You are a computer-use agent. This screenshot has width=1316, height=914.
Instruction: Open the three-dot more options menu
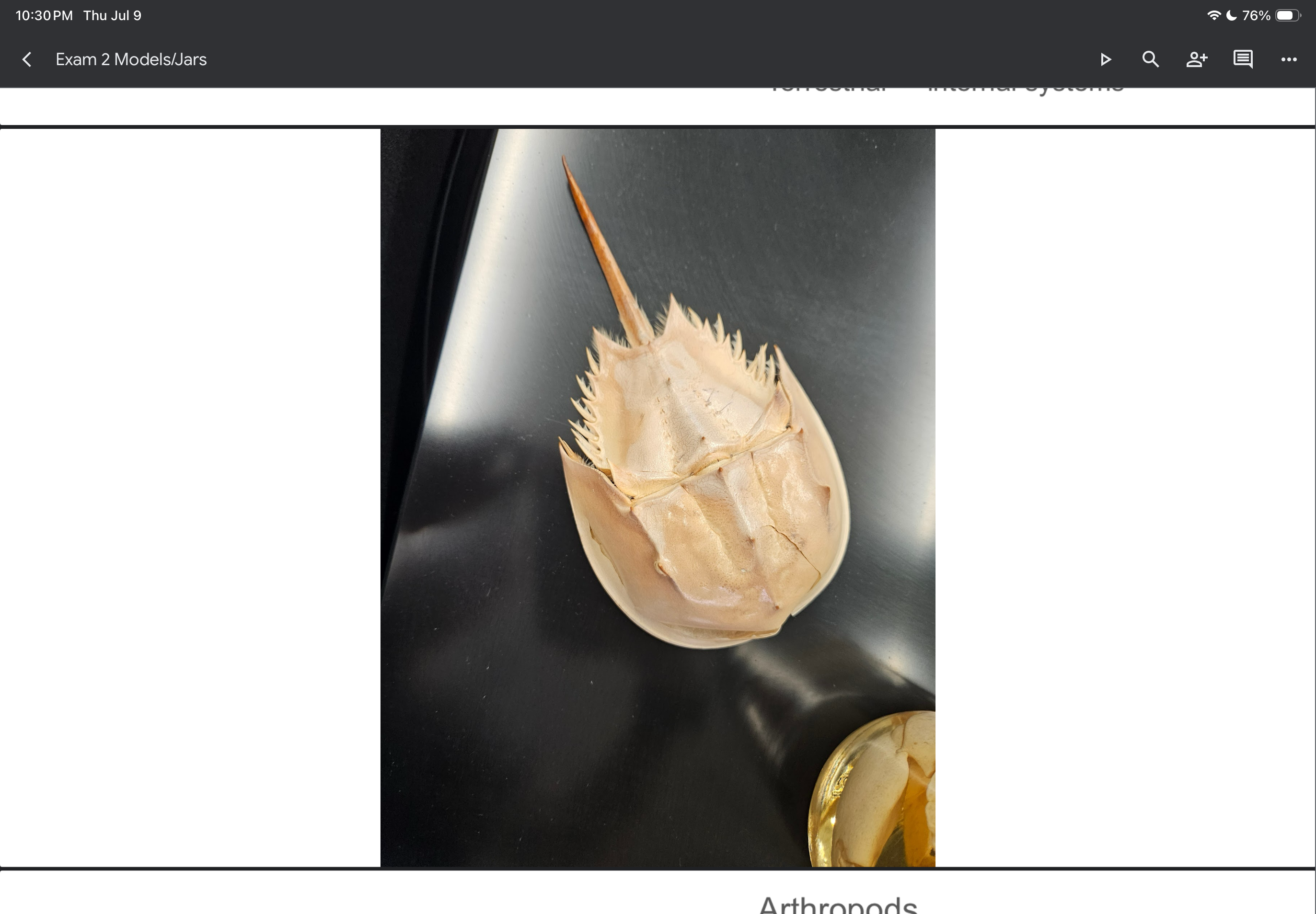click(1289, 59)
